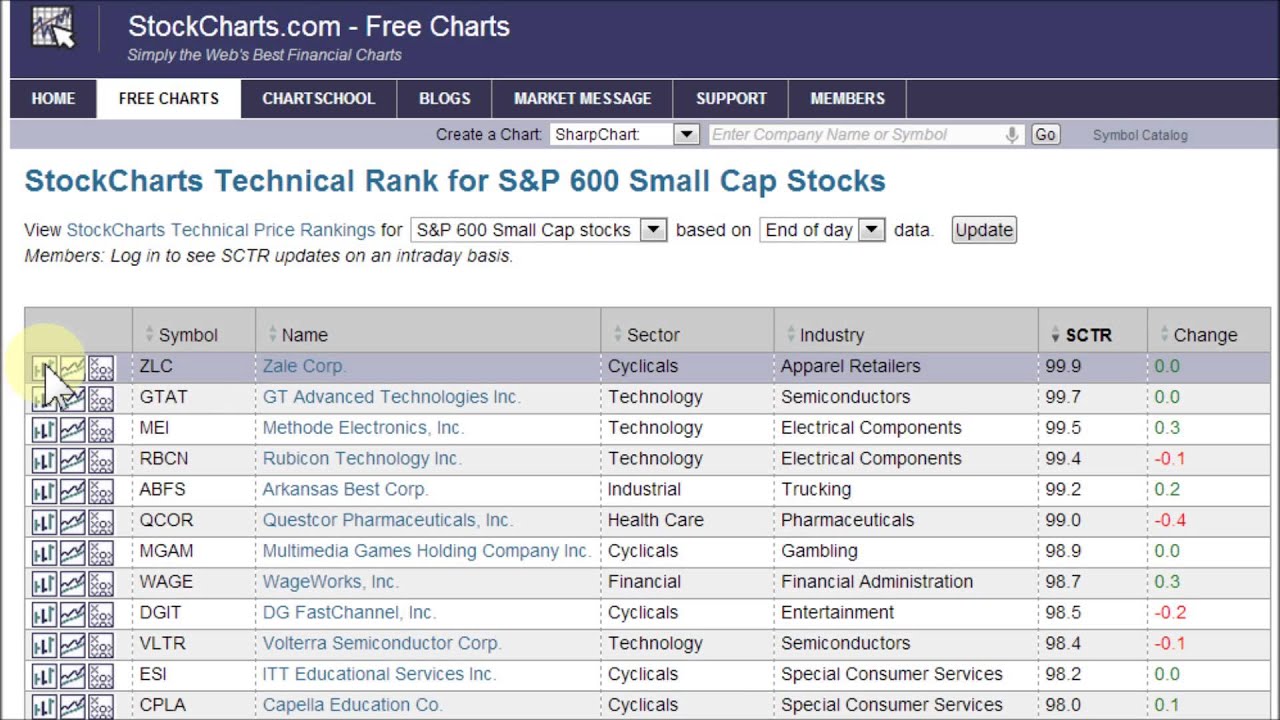Open the Arkansas Best Corp. link
Screen dimensions: 1280x720
click(x=345, y=489)
